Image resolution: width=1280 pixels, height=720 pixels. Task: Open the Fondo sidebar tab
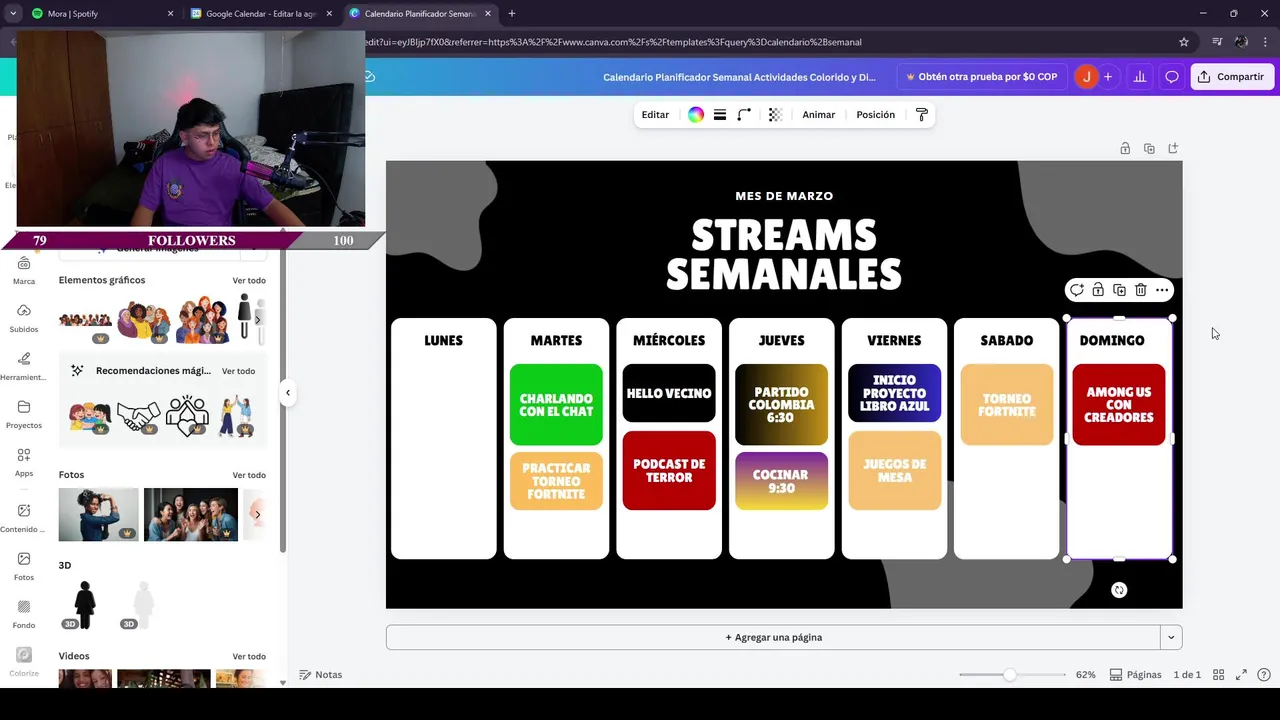[24, 614]
